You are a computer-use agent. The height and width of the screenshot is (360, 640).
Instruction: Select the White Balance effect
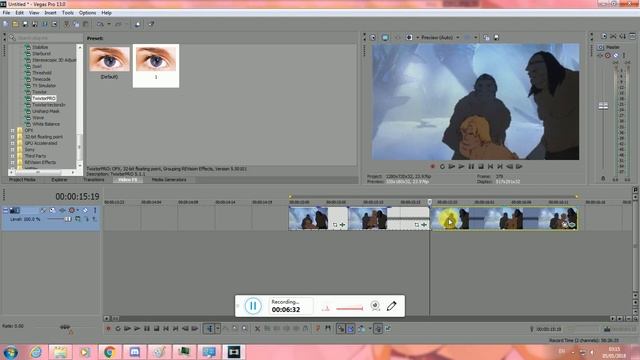46,124
